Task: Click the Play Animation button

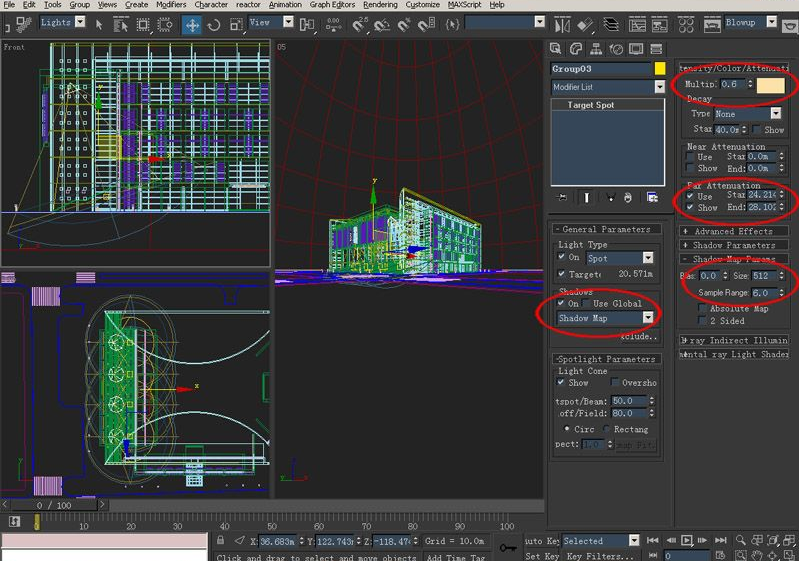Action: (686, 540)
